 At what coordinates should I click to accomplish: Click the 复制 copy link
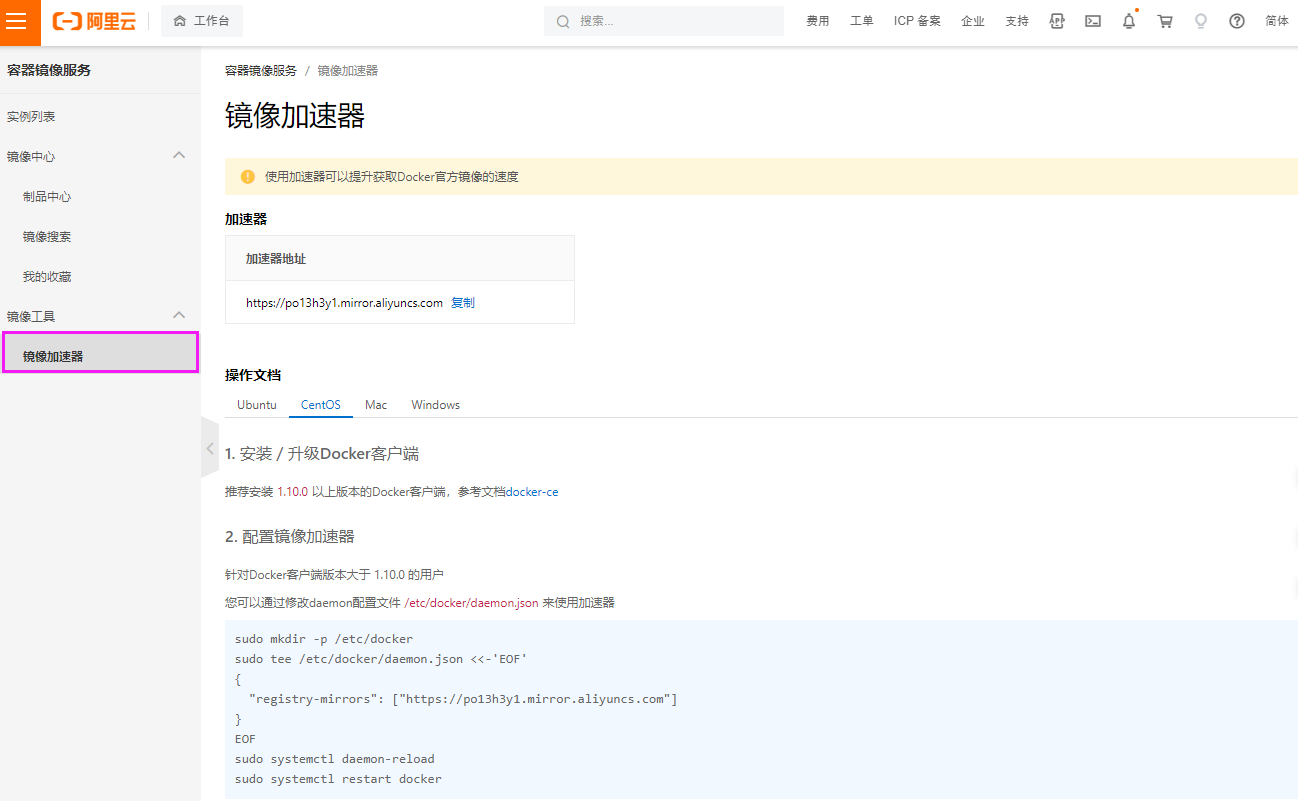(463, 303)
